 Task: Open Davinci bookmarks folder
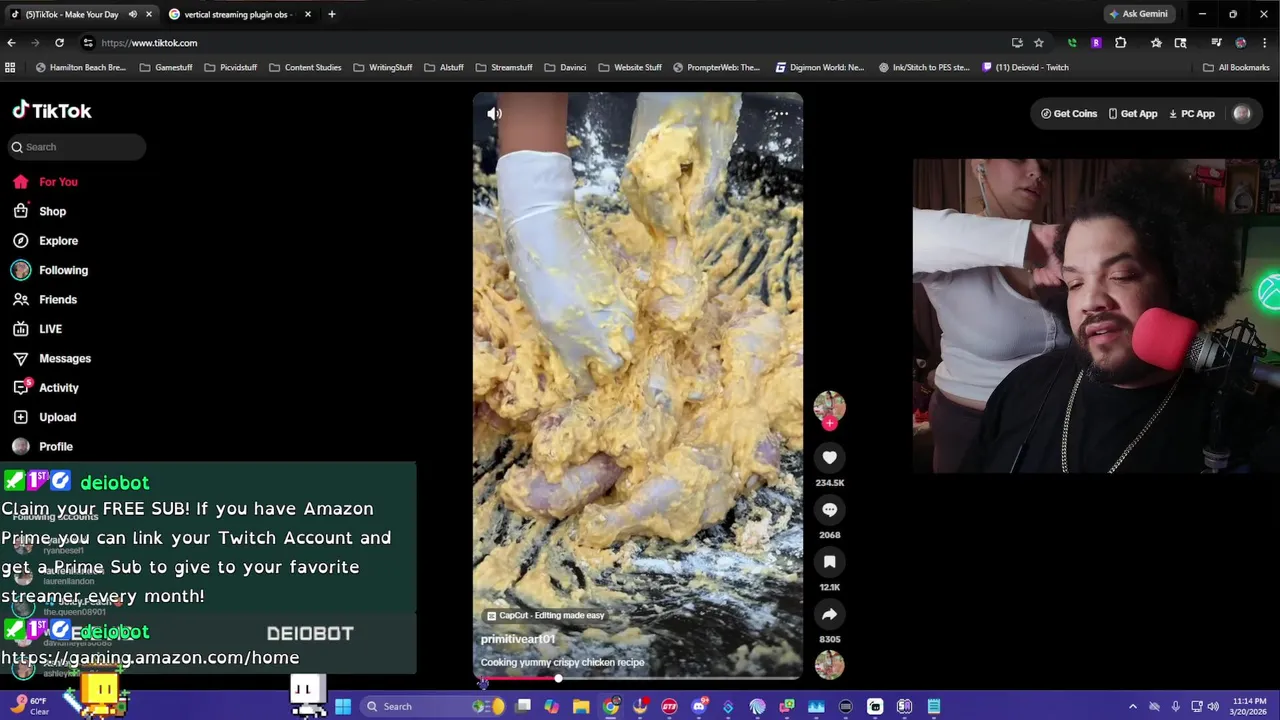pos(565,68)
